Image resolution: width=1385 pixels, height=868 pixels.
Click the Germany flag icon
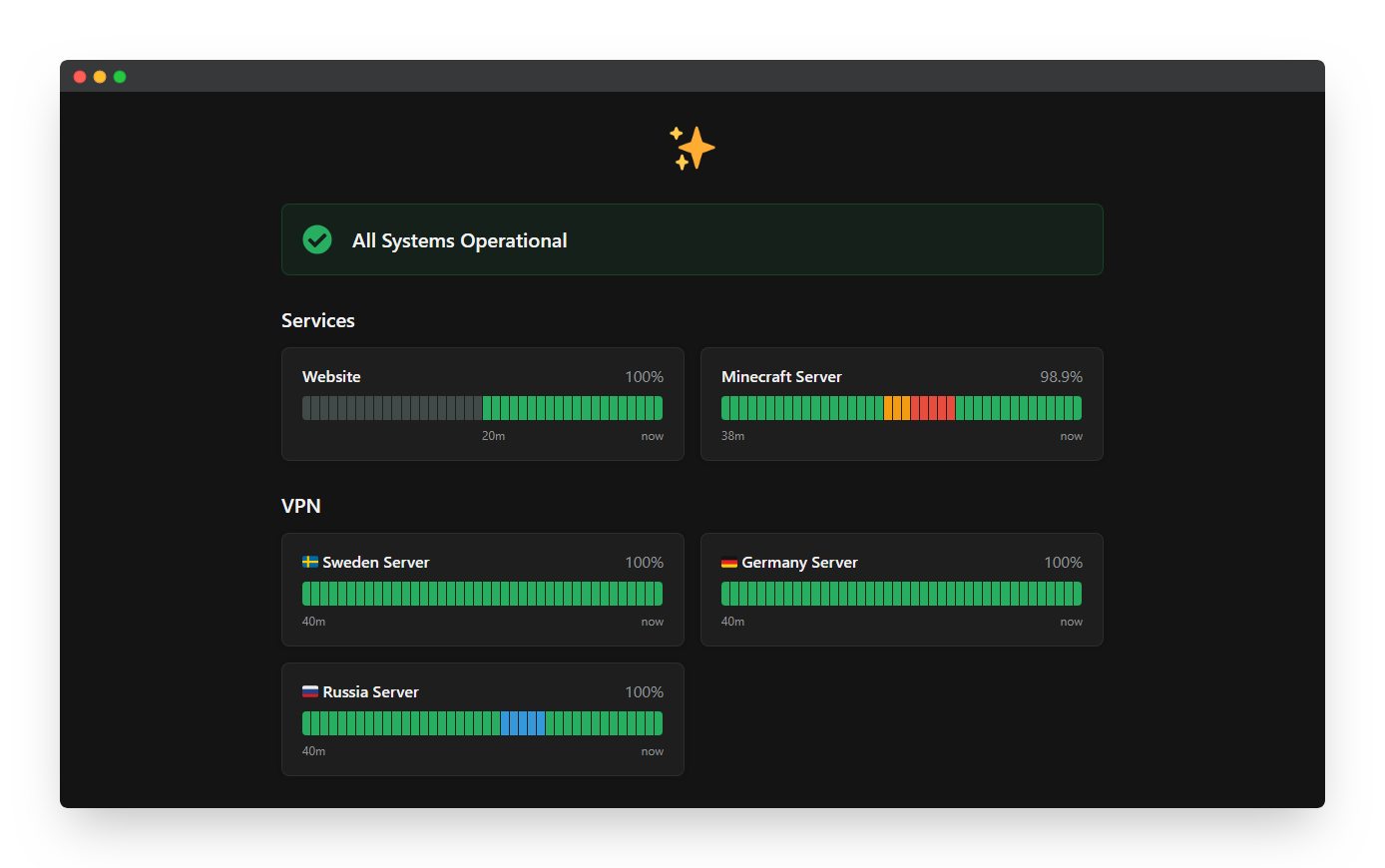[x=729, y=563]
